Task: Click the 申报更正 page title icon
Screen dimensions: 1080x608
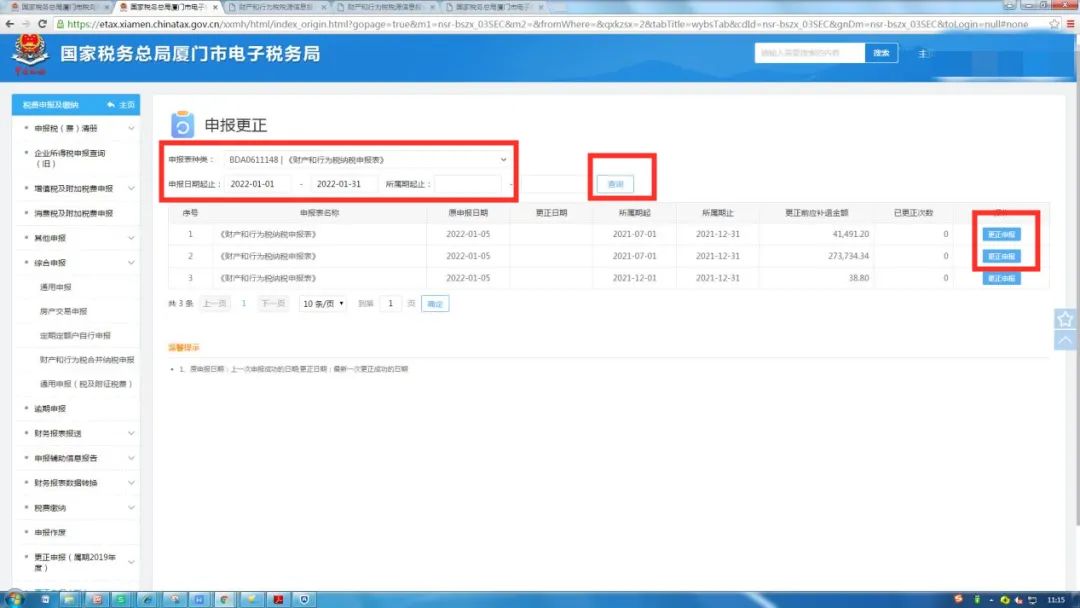Action: pyautogui.click(x=183, y=125)
